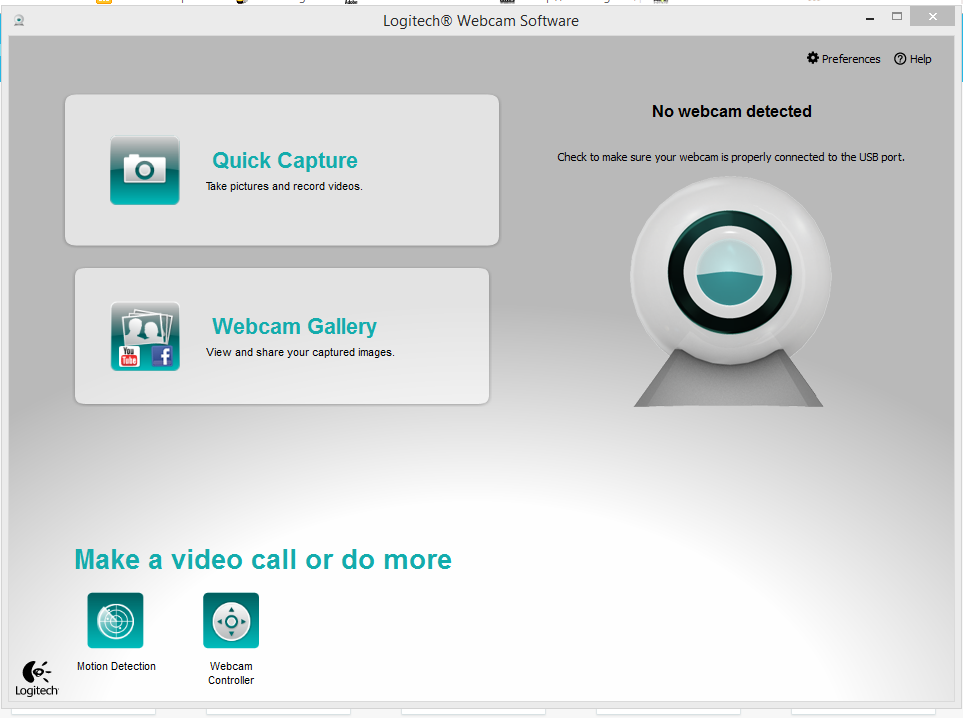Maximize the Logitech Webcam Software window
This screenshot has width=963, height=718.
pos(897,17)
